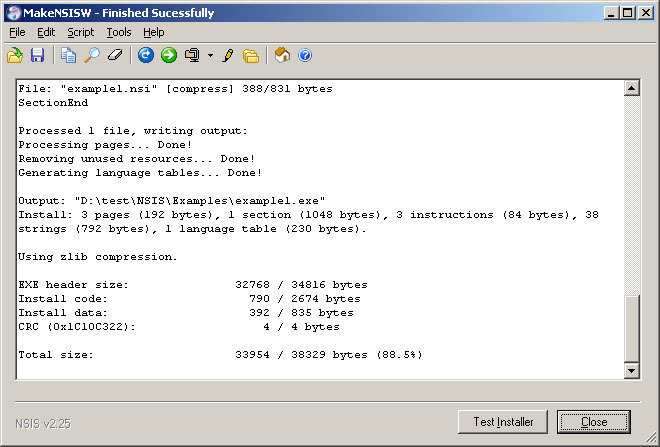Open the Edit menu
The width and height of the screenshot is (660, 447).
click(x=46, y=32)
